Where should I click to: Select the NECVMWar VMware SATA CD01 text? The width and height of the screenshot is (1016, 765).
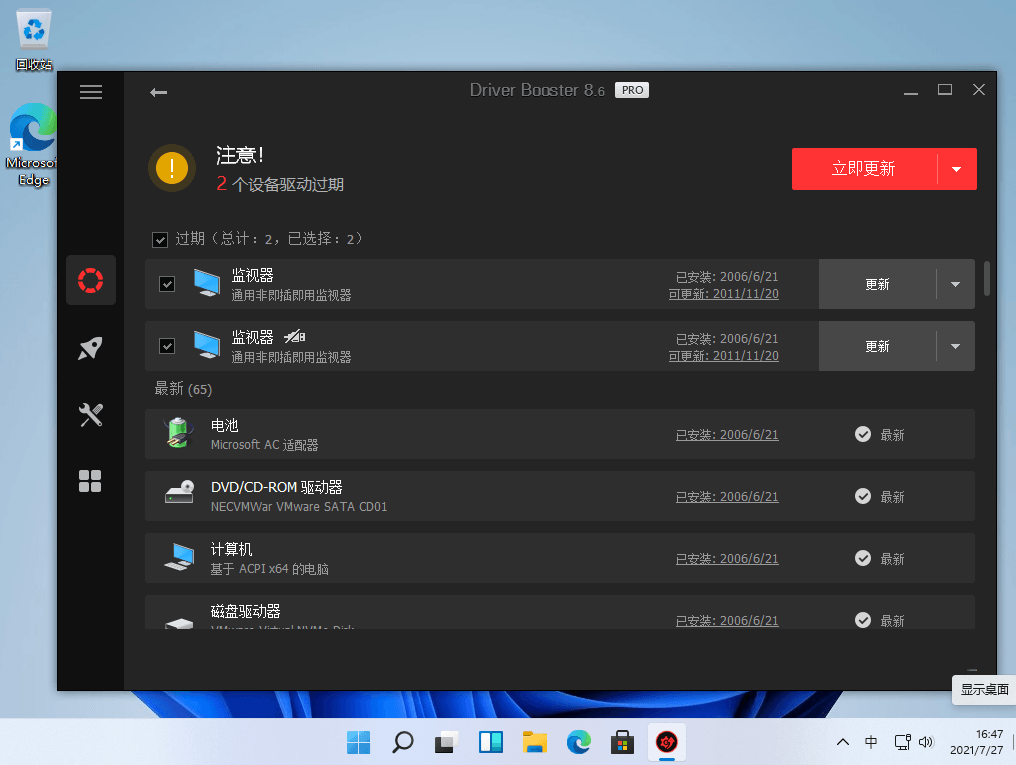tap(299, 507)
